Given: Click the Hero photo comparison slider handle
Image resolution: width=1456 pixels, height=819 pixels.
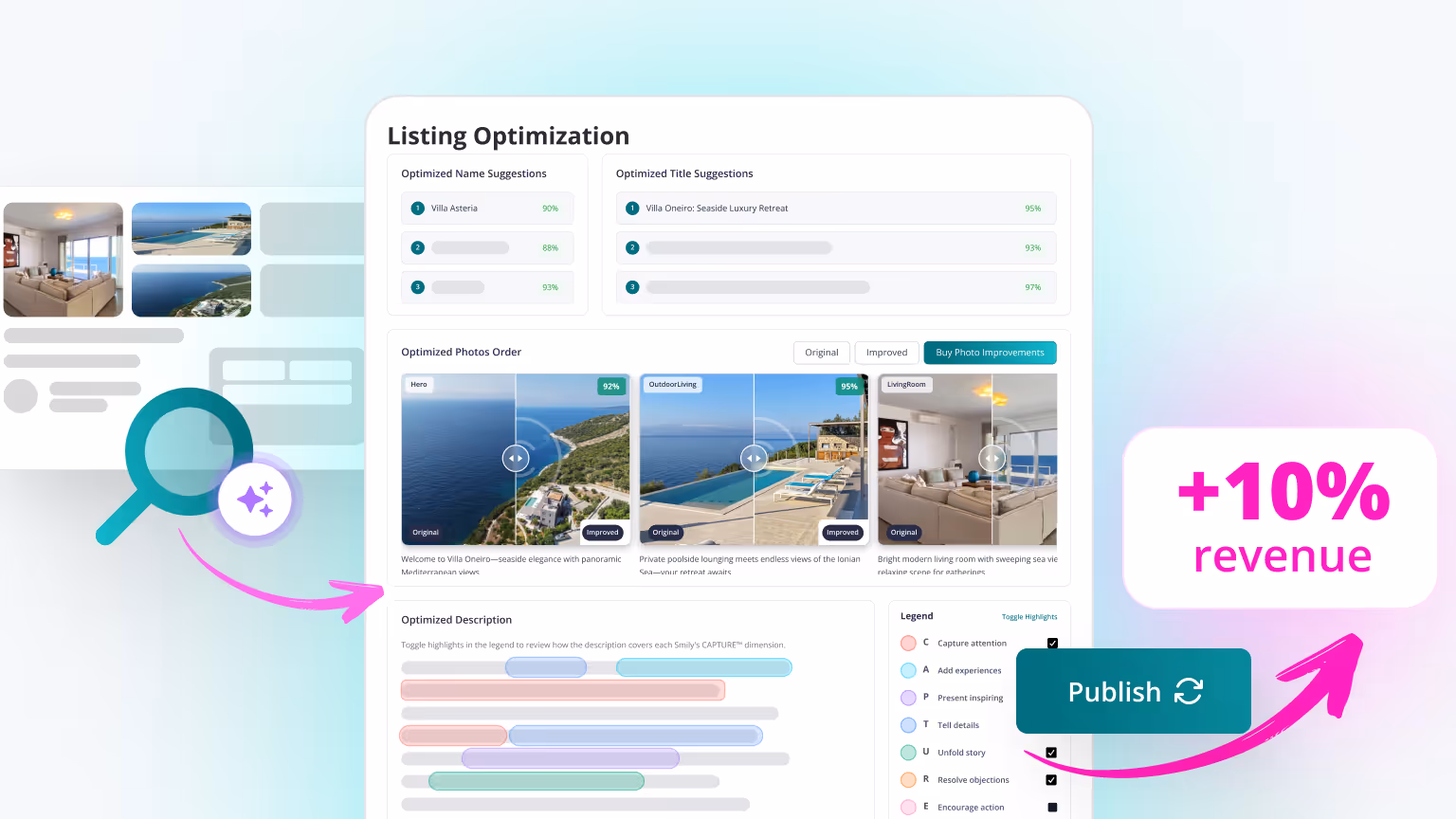Looking at the screenshot, I should [516, 459].
